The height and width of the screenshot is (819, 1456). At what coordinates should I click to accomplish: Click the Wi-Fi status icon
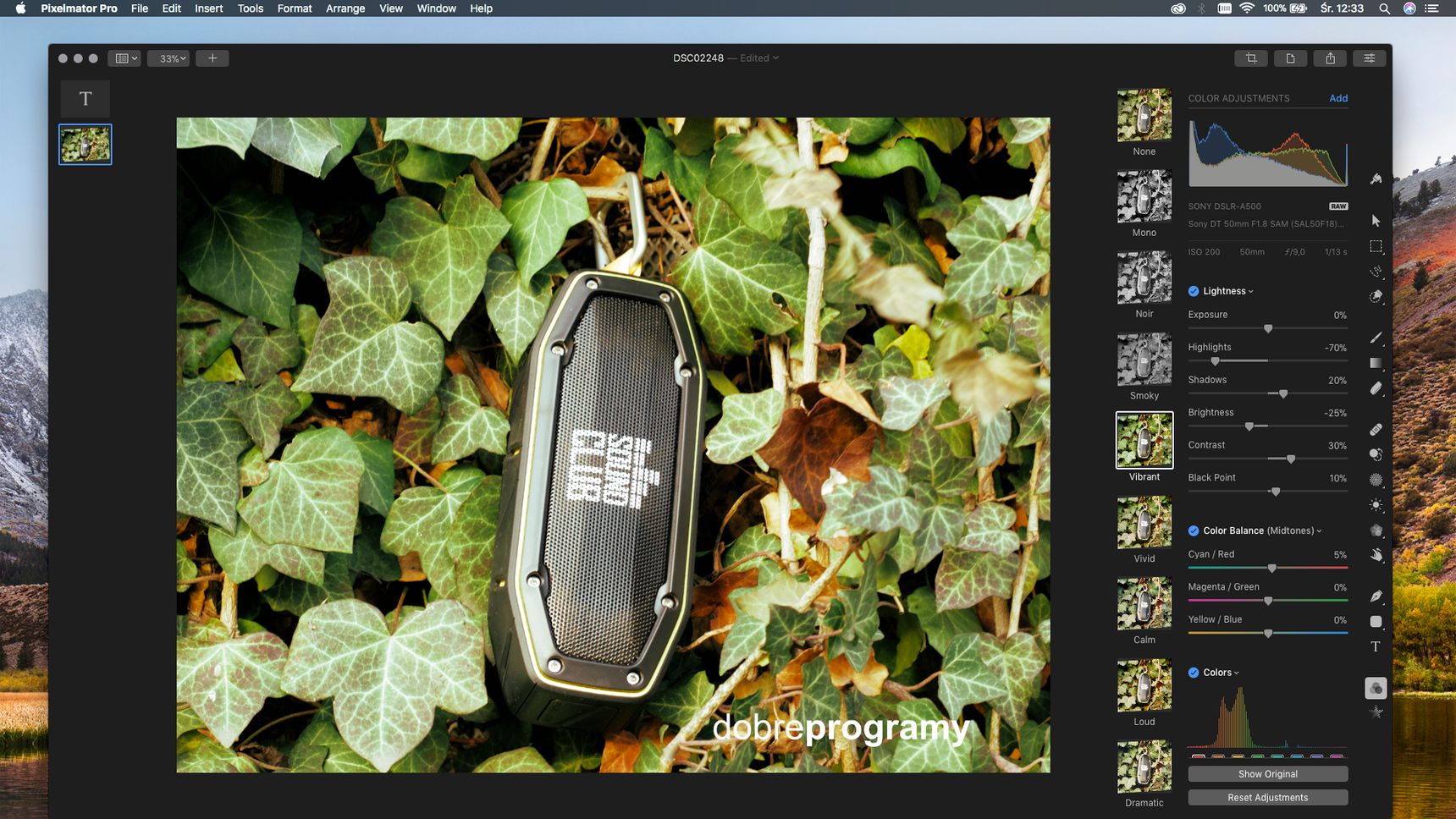click(x=1247, y=8)
